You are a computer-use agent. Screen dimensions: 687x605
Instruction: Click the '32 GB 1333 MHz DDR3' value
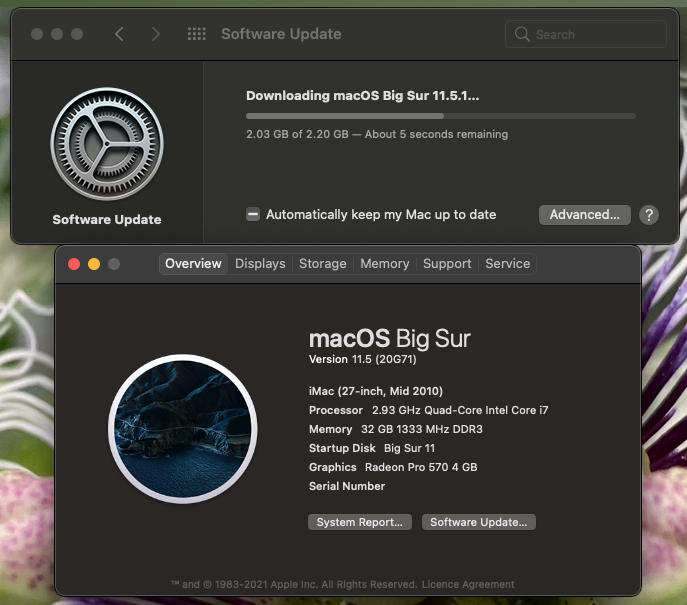point(421,429)
